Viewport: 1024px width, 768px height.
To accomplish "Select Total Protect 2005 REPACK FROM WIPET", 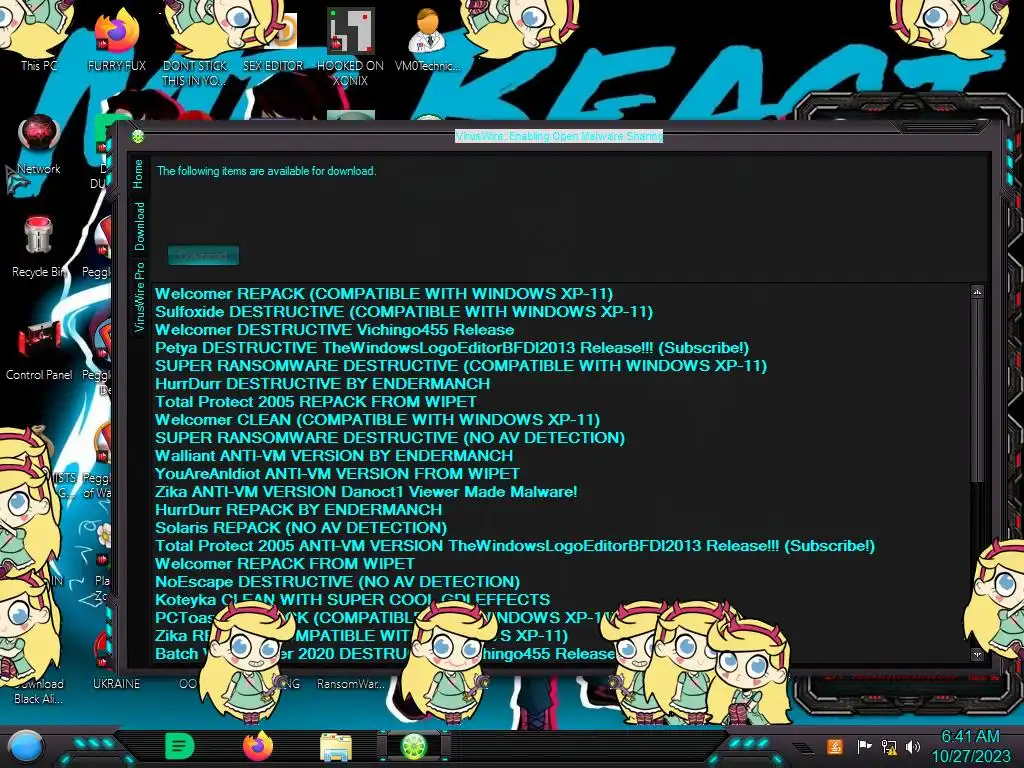I will pyautogui.click(x=316, y=402).
